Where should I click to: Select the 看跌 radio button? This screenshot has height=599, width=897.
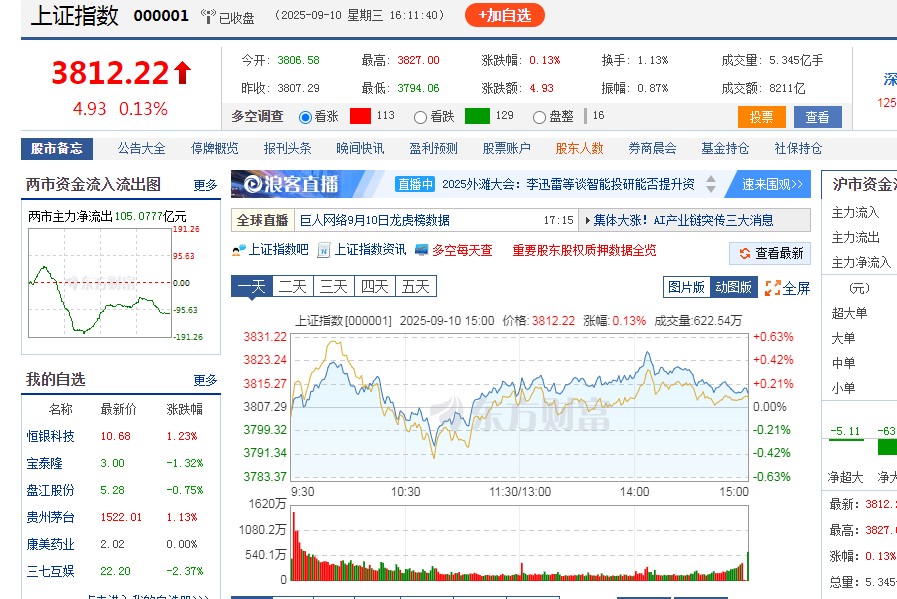coord(420,115)
